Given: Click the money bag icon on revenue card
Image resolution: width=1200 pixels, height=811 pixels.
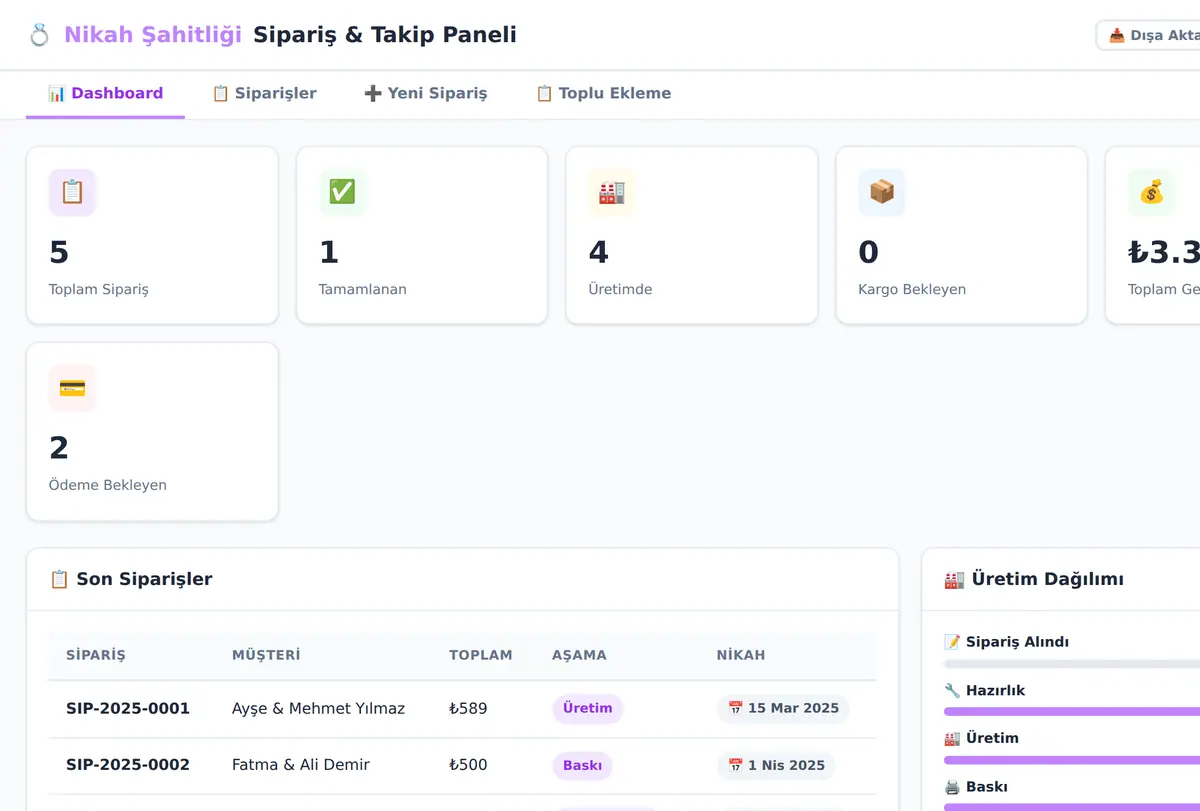Looking at the screenshot, I should (1152, 192).
